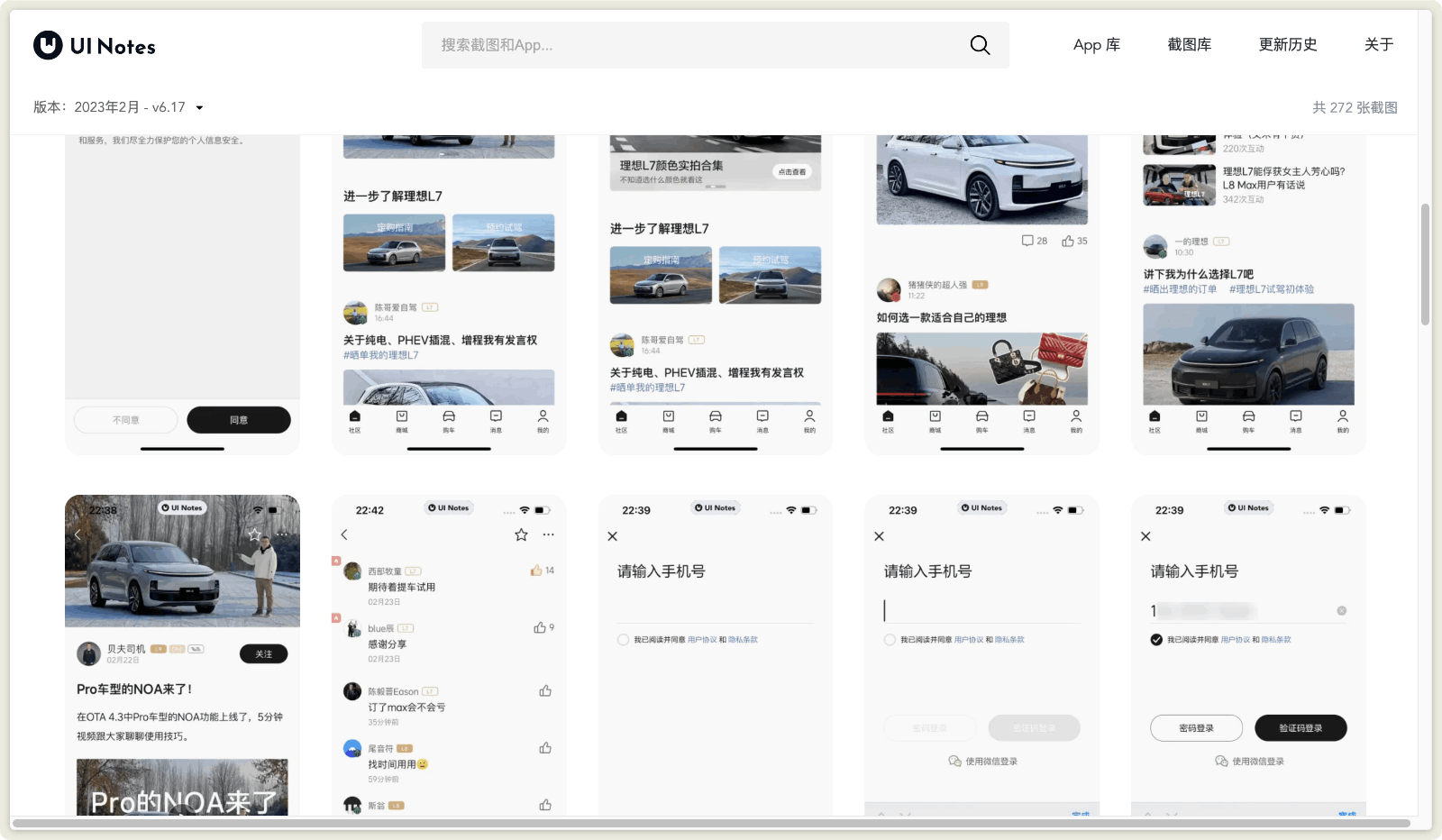The image size is (1442, 840).
Task: Uncheck the filled agreement checkbox
Action: click(x=1155, y=640)
